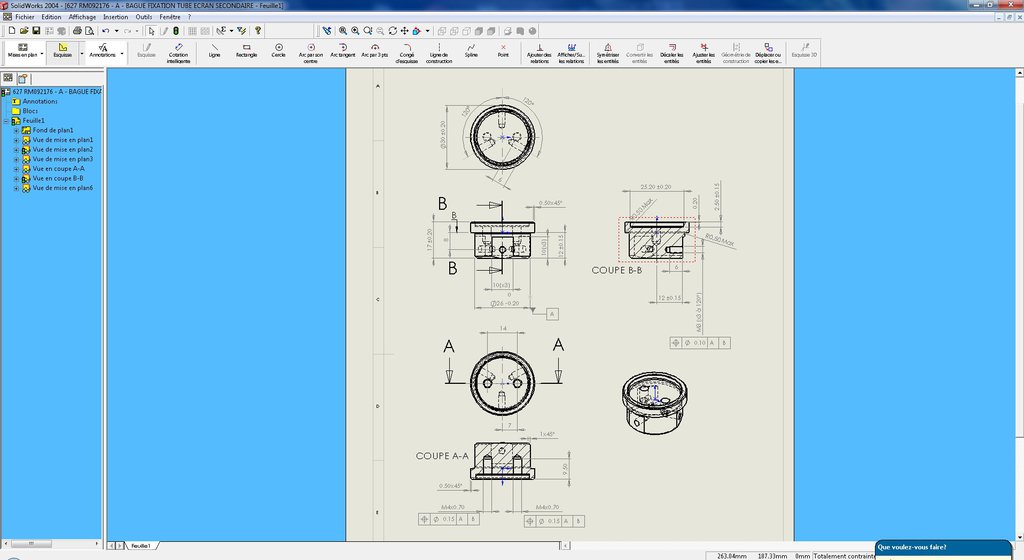Use the Symétriser les entités tool
1024x560 pixels.
tap(608, 52)
